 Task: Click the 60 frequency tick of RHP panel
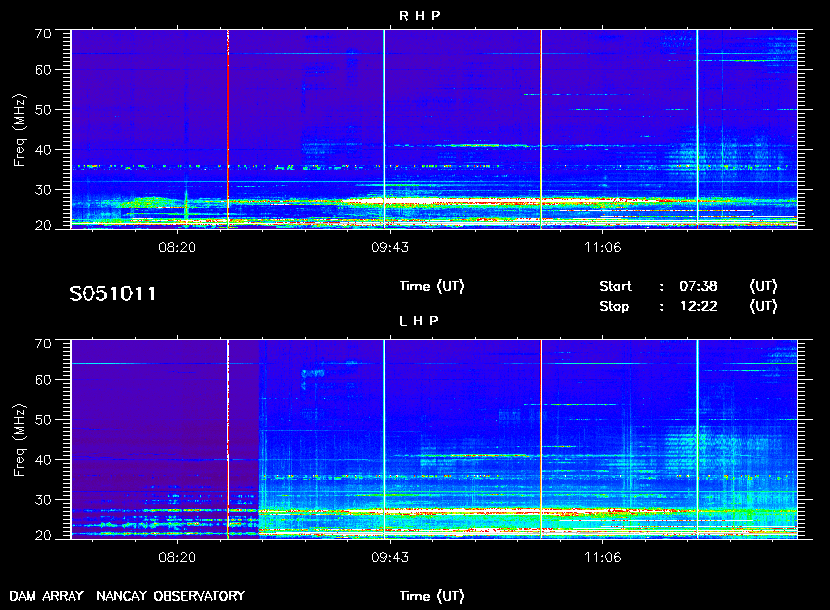(43, 70)
